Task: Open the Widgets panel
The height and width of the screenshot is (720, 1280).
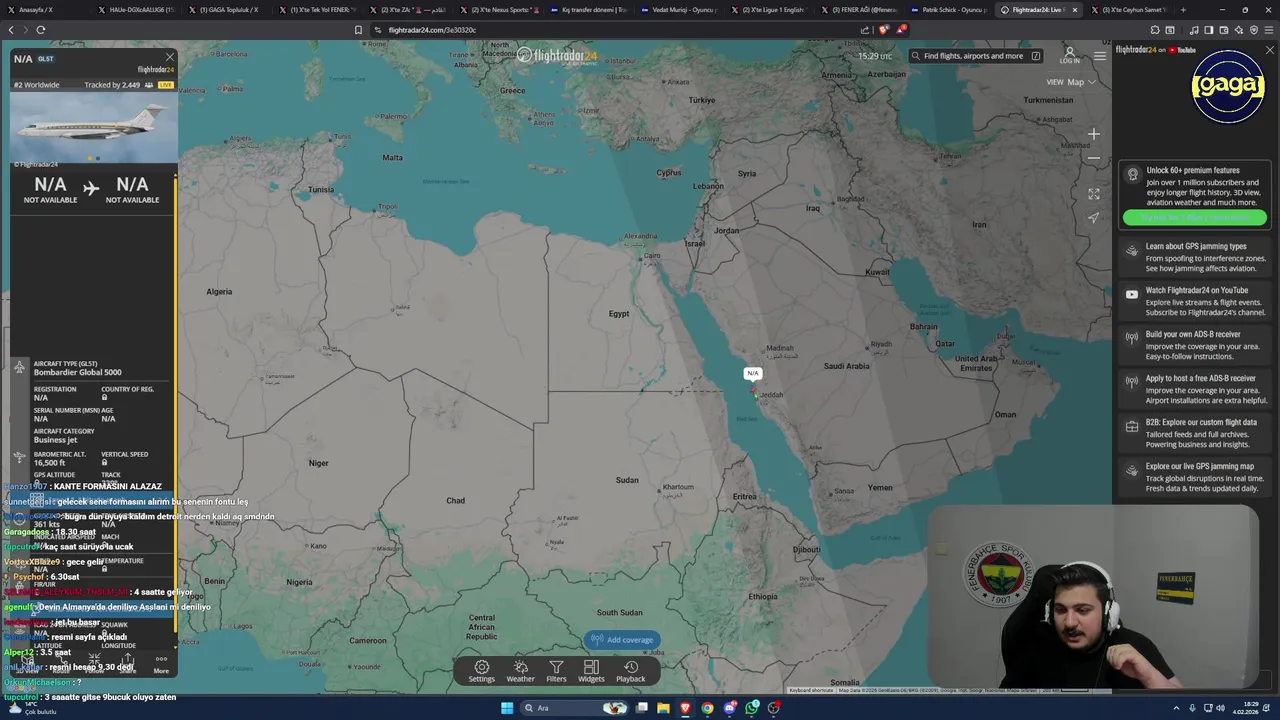Action: 591,671
